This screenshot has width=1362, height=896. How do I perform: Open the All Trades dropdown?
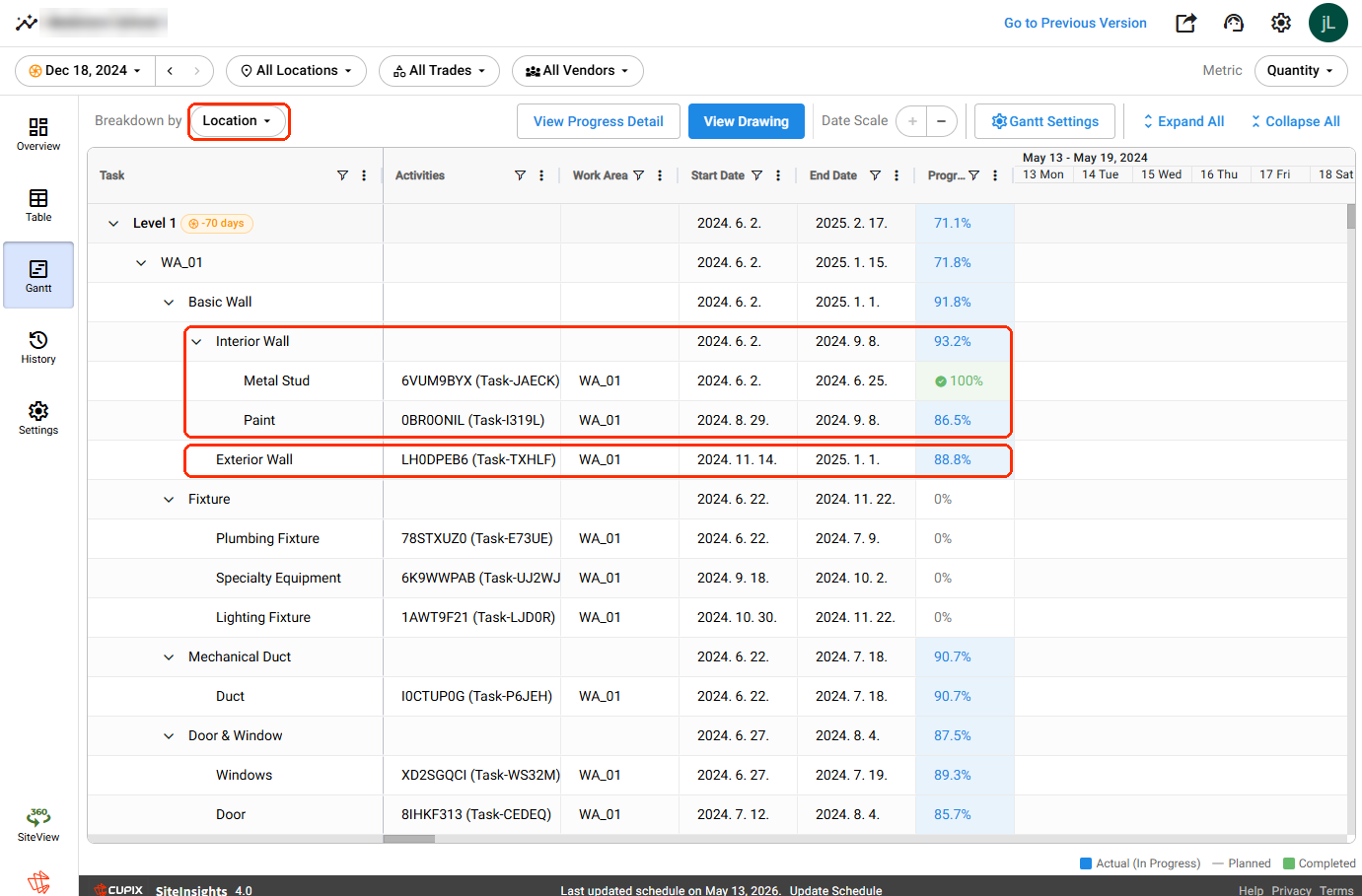[439, 71]
